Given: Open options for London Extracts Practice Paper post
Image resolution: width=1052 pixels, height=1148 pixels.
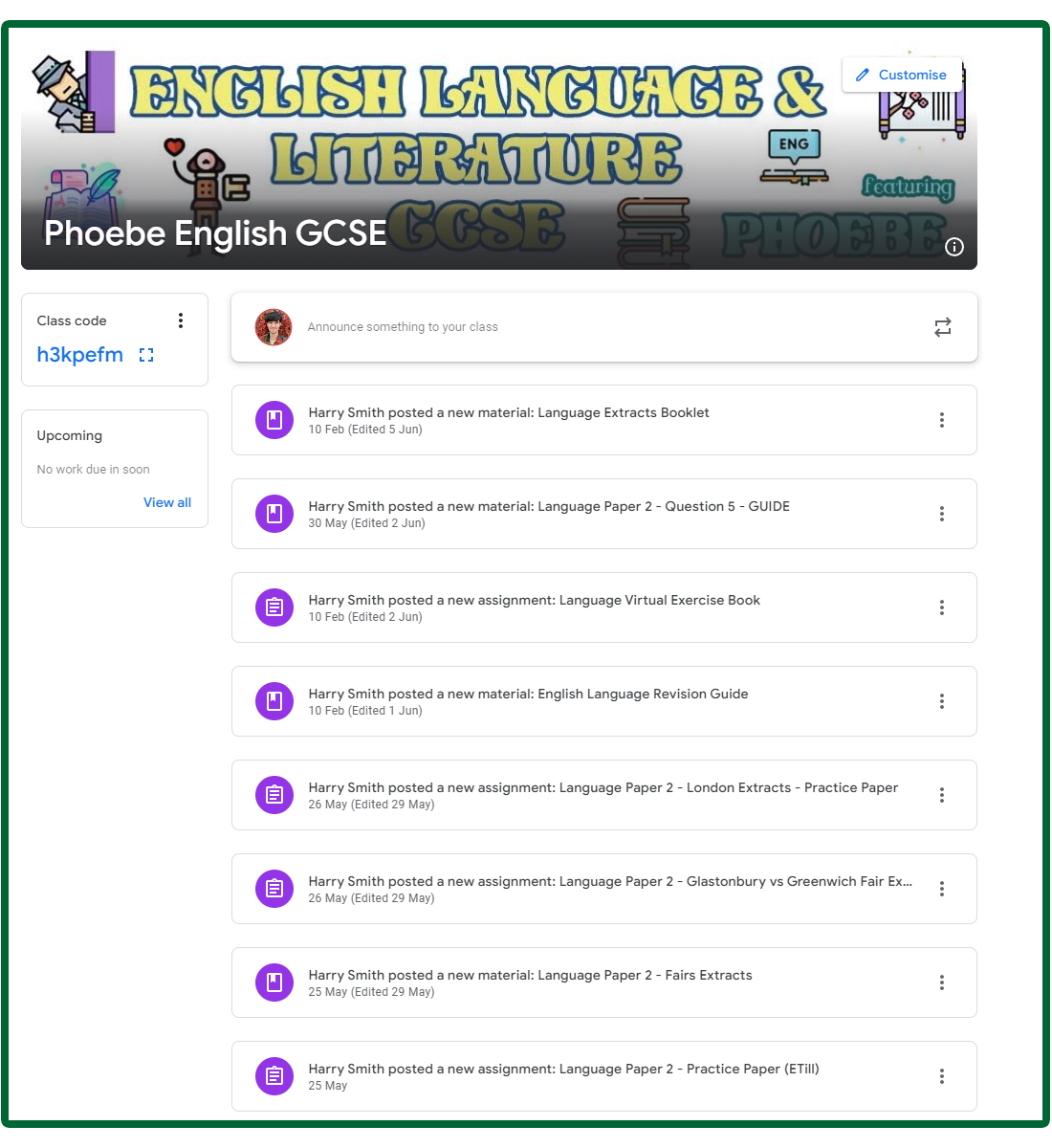Looking at the screenshot, I should pos(942,795).
